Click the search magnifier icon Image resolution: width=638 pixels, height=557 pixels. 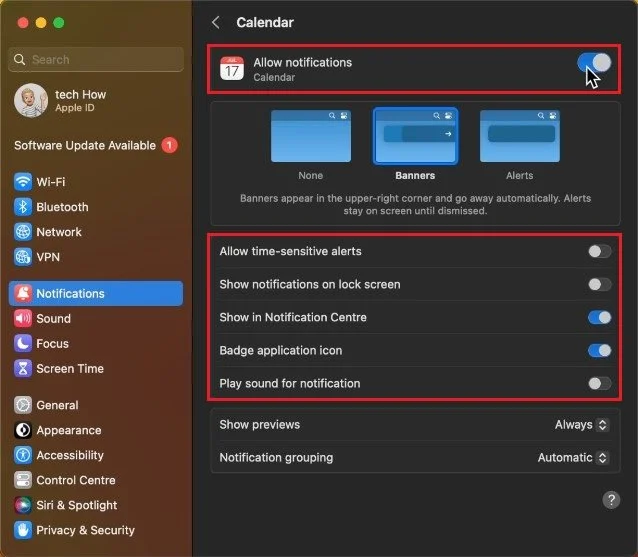19,59
